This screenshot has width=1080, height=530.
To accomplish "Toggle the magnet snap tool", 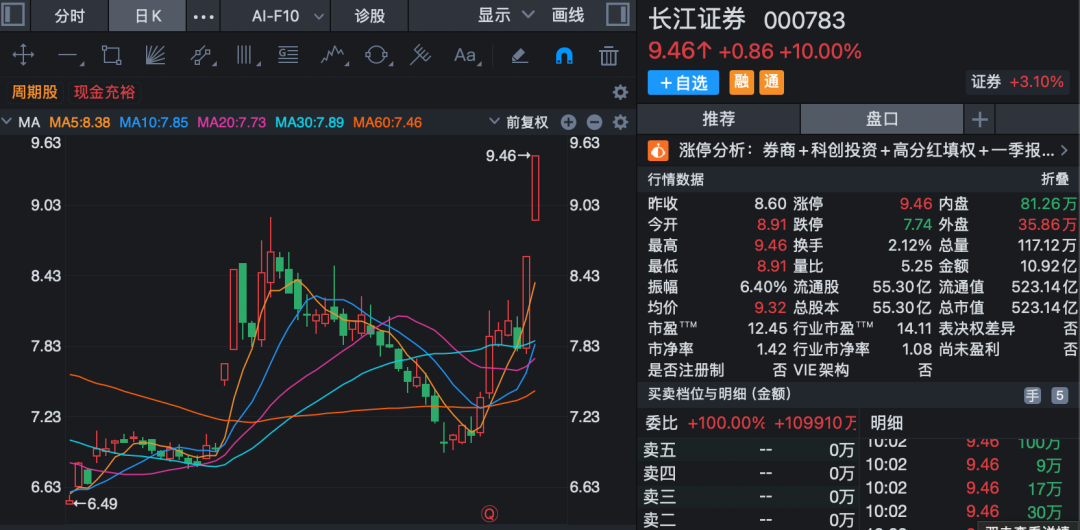I will (564, 55).
